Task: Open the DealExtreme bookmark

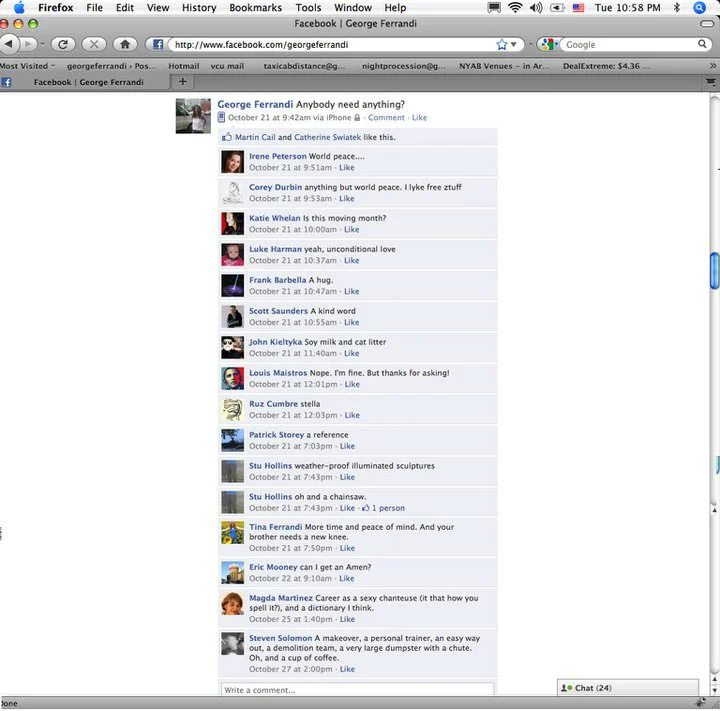Action: point(606,66)
